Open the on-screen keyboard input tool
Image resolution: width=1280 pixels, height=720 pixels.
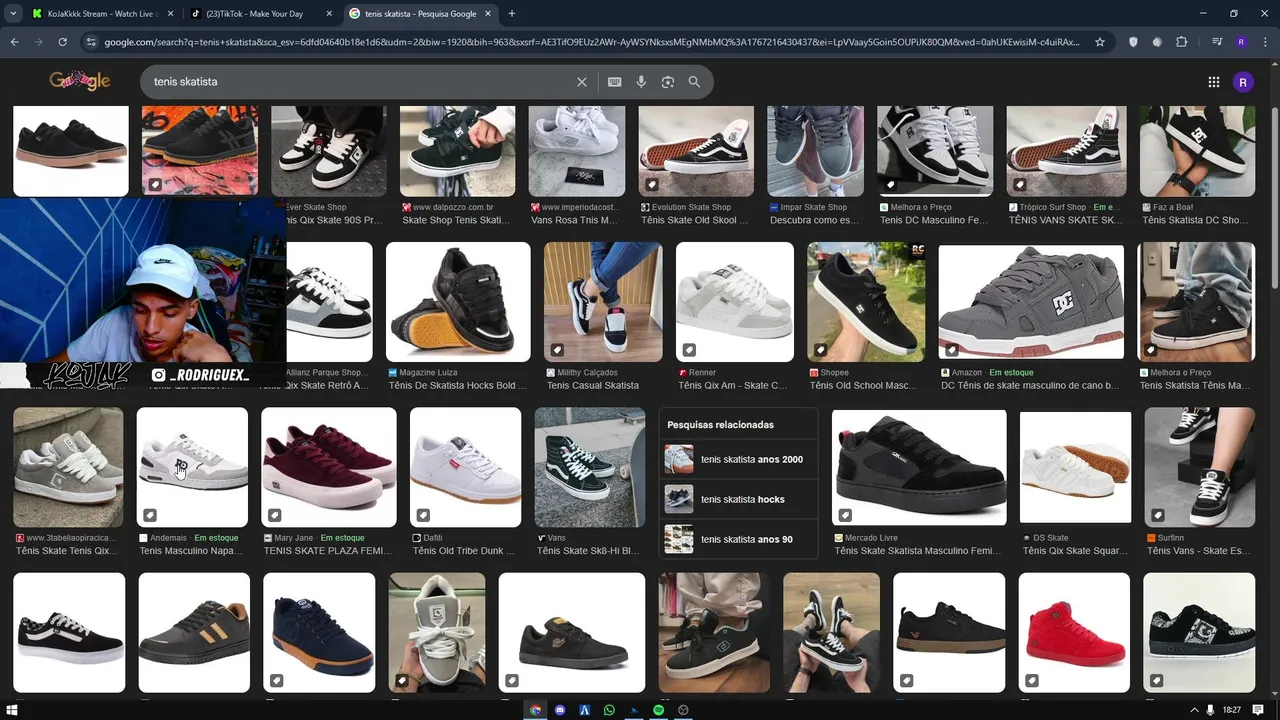pyautogui.click(x=615, y=82)
